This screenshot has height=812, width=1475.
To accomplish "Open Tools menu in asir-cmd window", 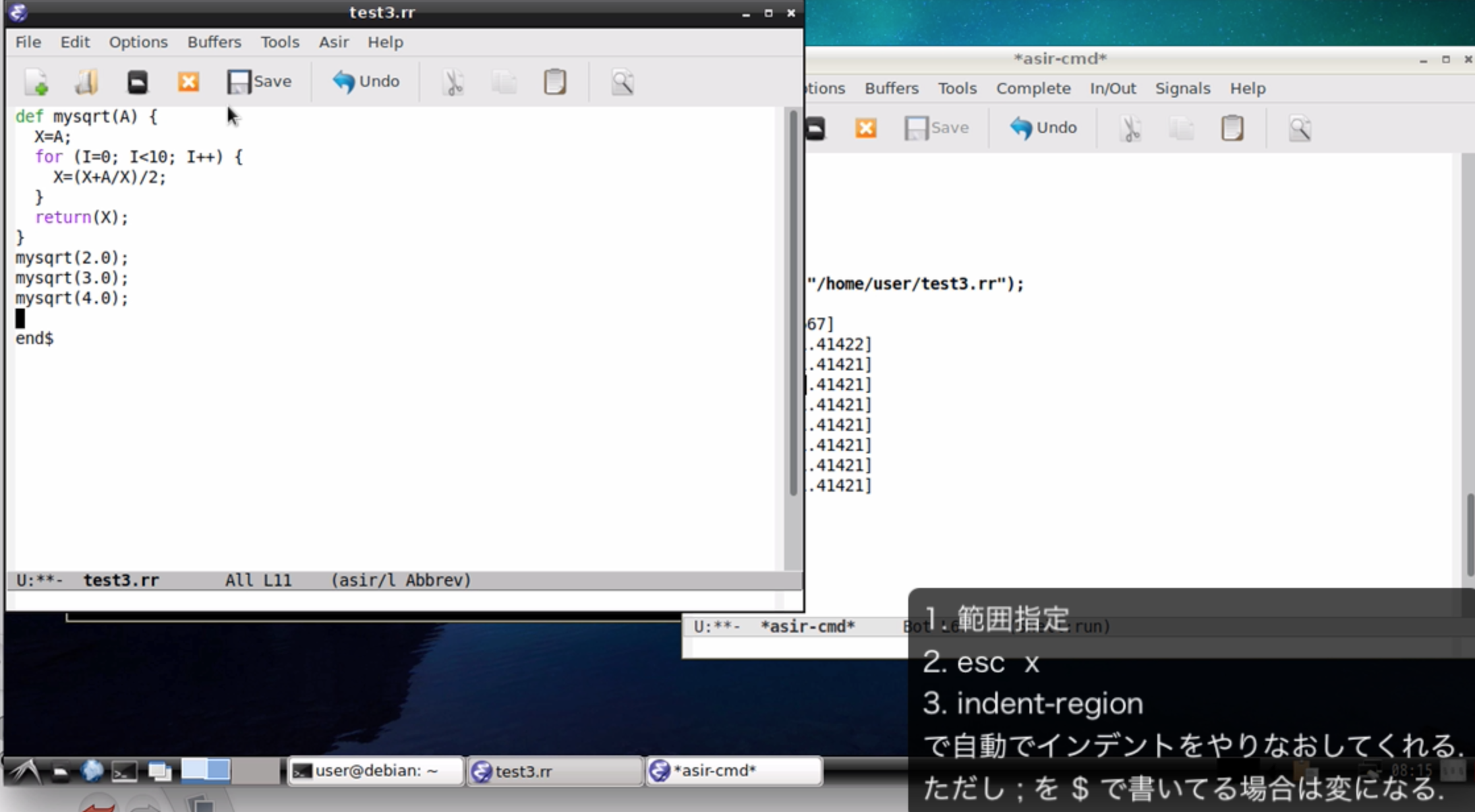I will 957,88.
